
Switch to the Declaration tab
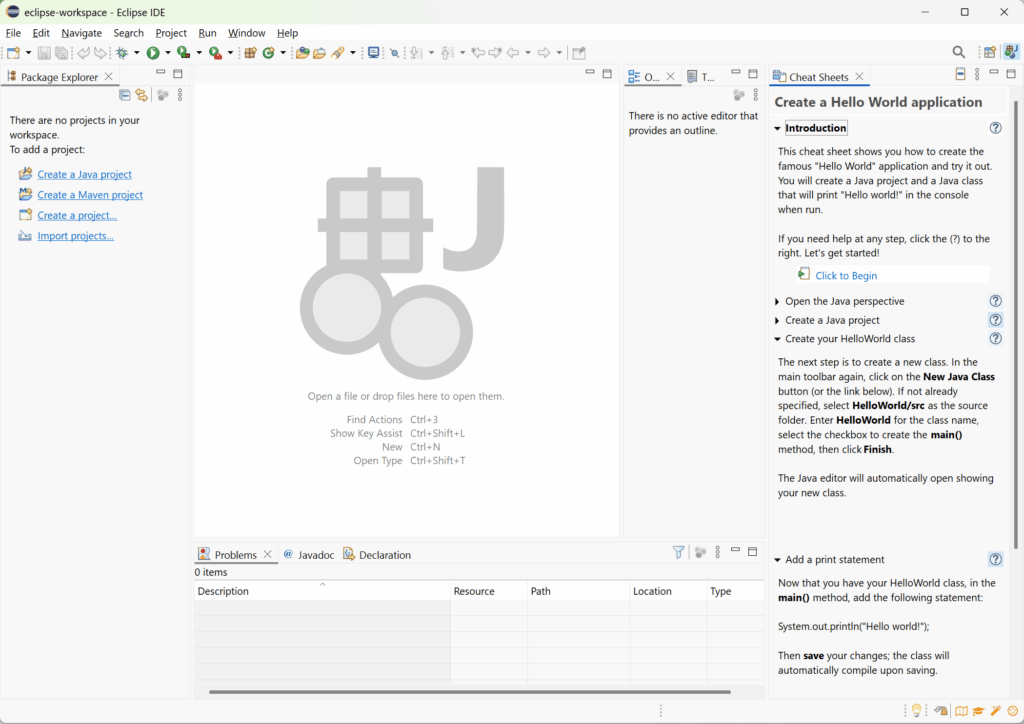click(x=377, y=555)
